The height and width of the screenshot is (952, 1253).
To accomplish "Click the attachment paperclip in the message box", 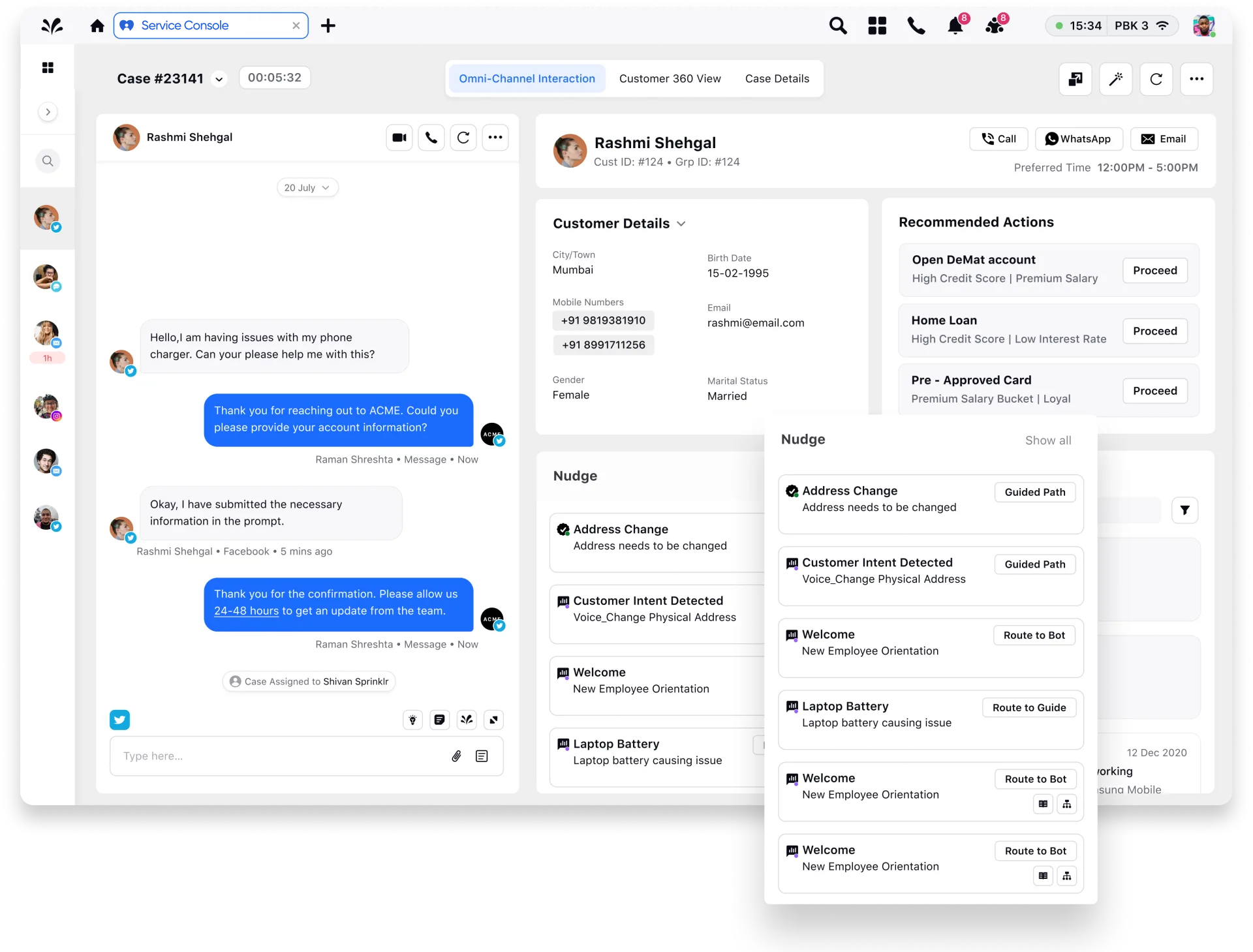I will pyautogui.click(x=456, y=756).
